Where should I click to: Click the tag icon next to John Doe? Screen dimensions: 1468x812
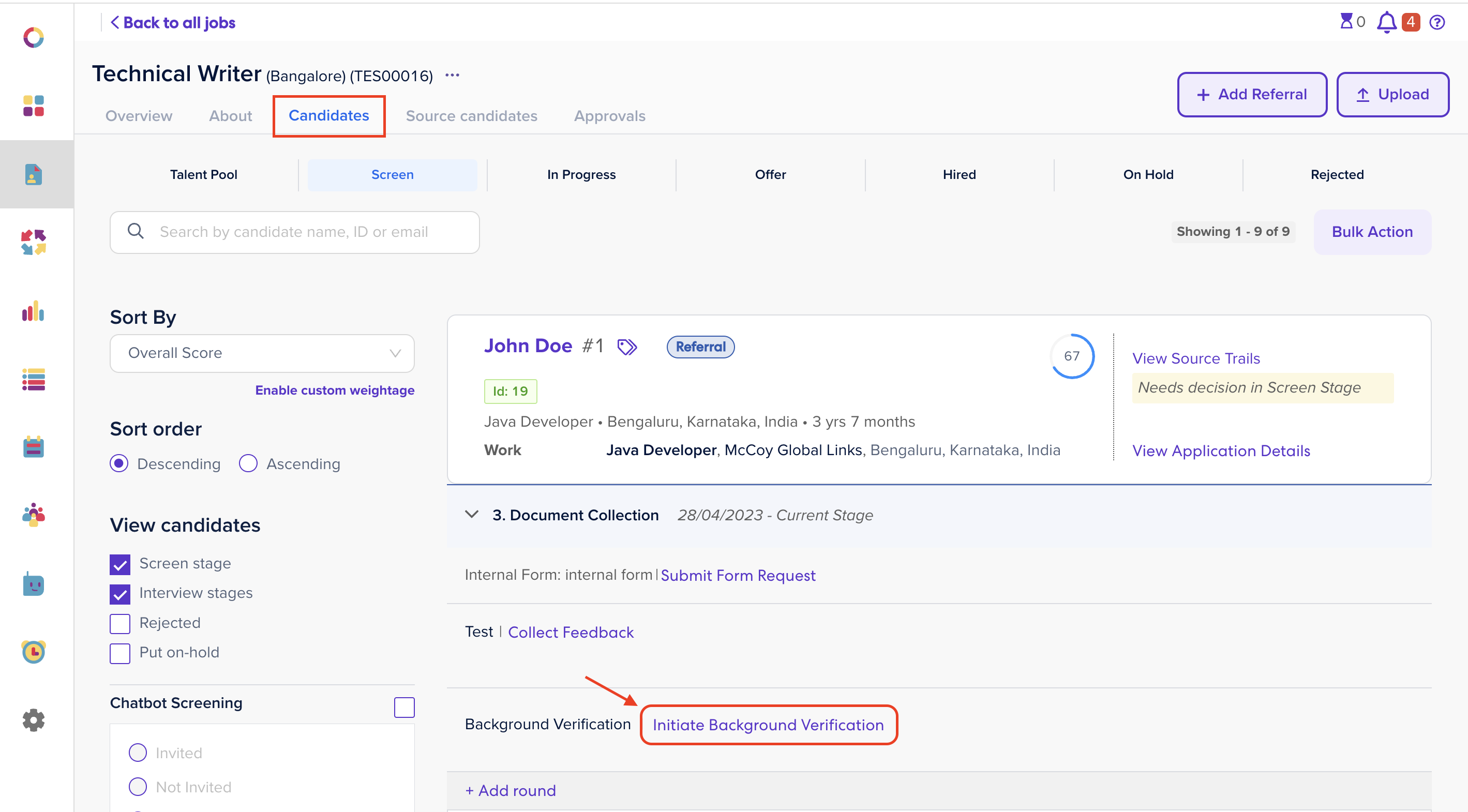627,347
